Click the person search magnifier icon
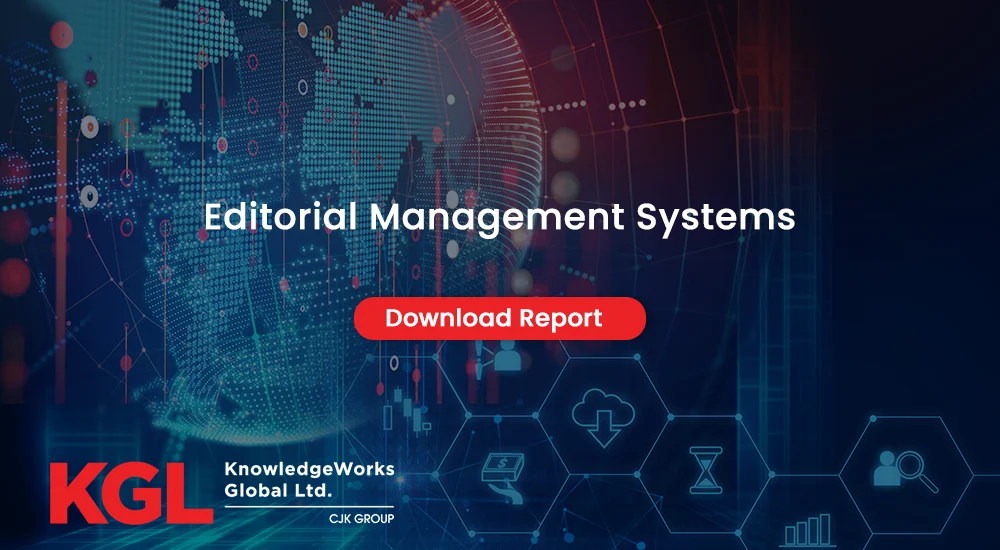 click(x=906, y=470)
